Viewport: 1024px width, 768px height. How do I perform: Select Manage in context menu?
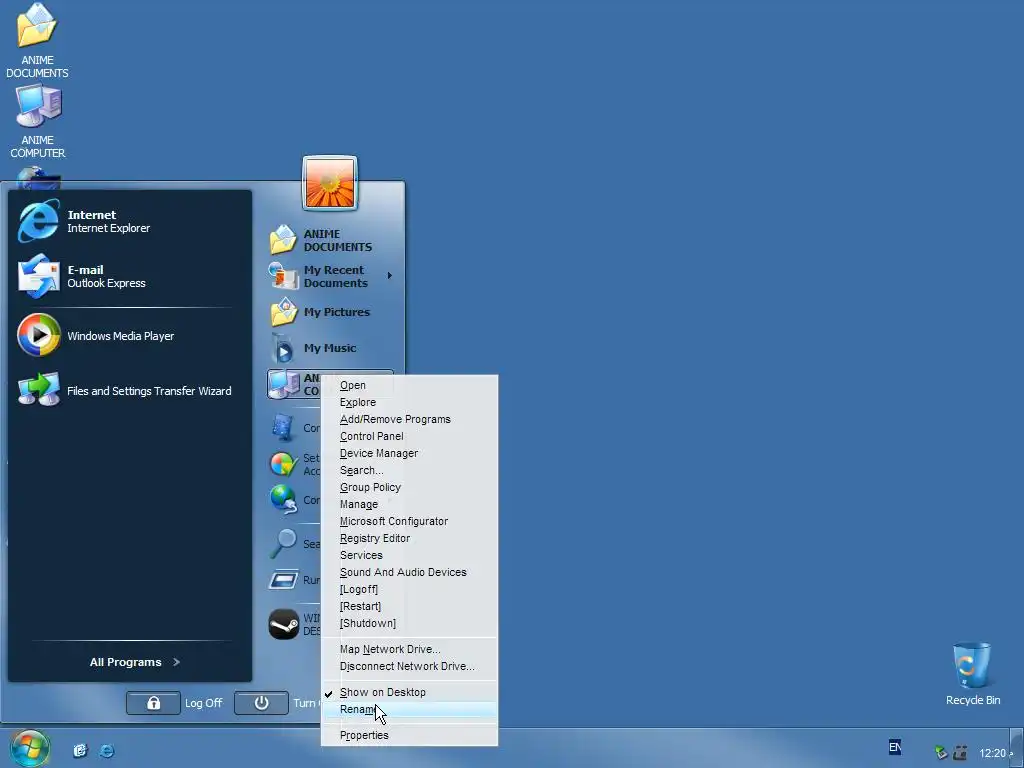click(409, 504)
